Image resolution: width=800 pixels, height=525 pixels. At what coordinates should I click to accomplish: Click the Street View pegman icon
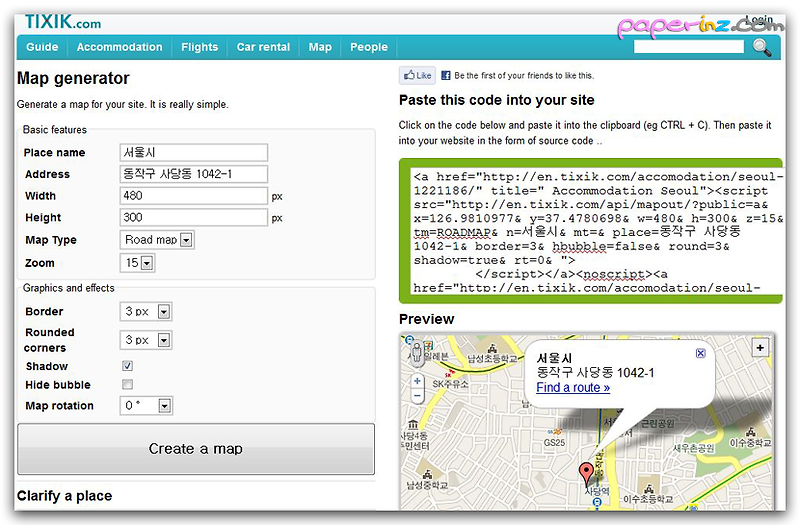[417, 353]
